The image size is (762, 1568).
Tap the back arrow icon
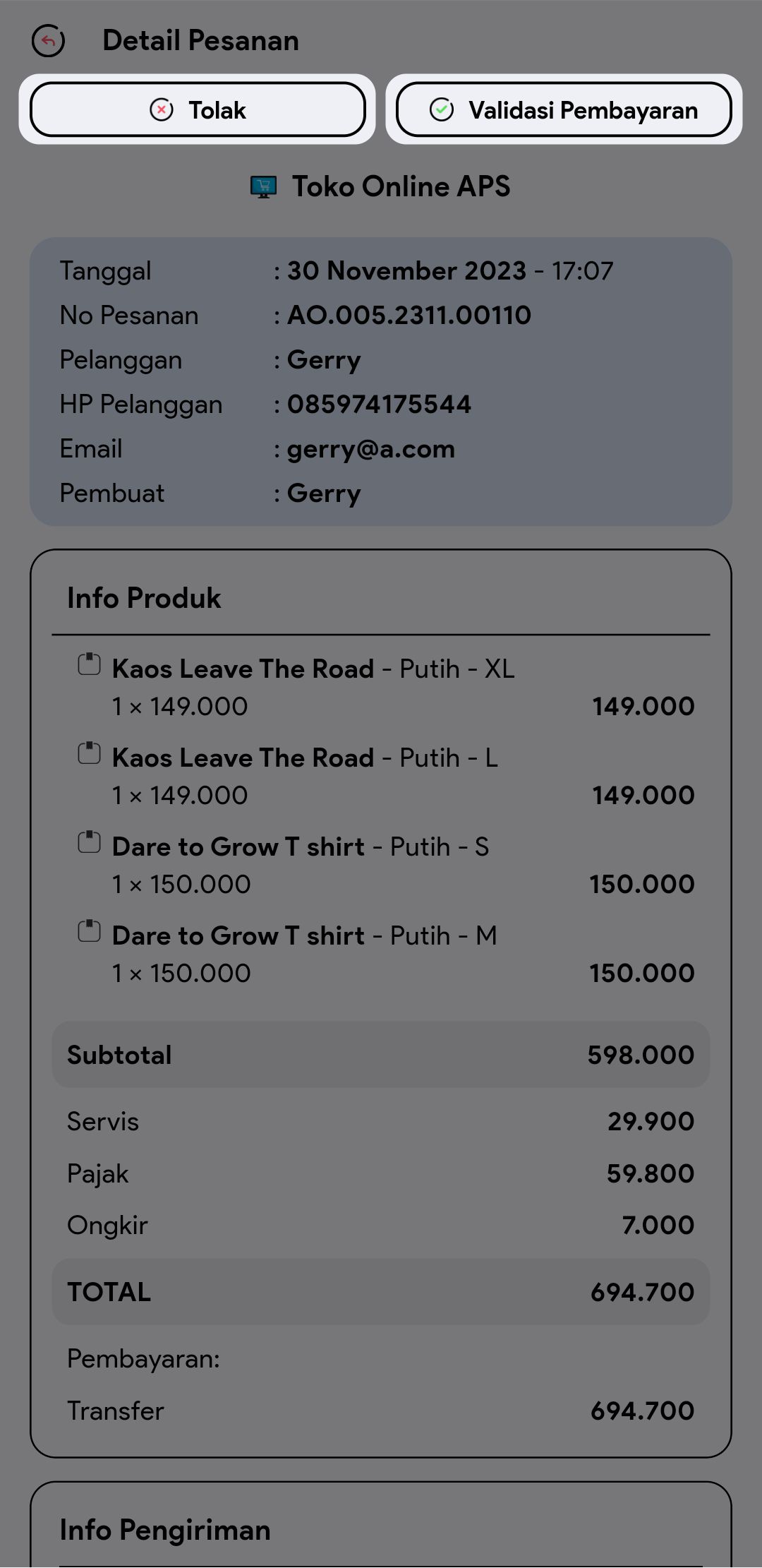[48, 41]
